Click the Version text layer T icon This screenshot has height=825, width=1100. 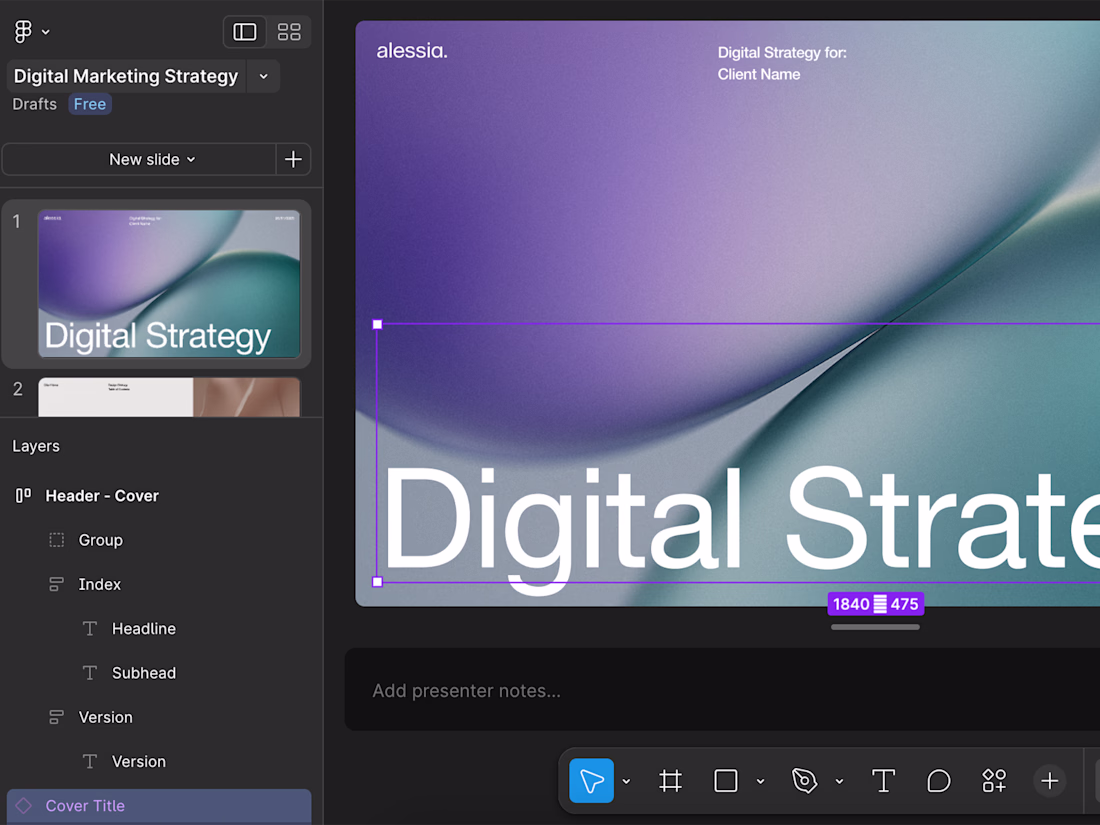pyautogui.click(x=90, y=761)
